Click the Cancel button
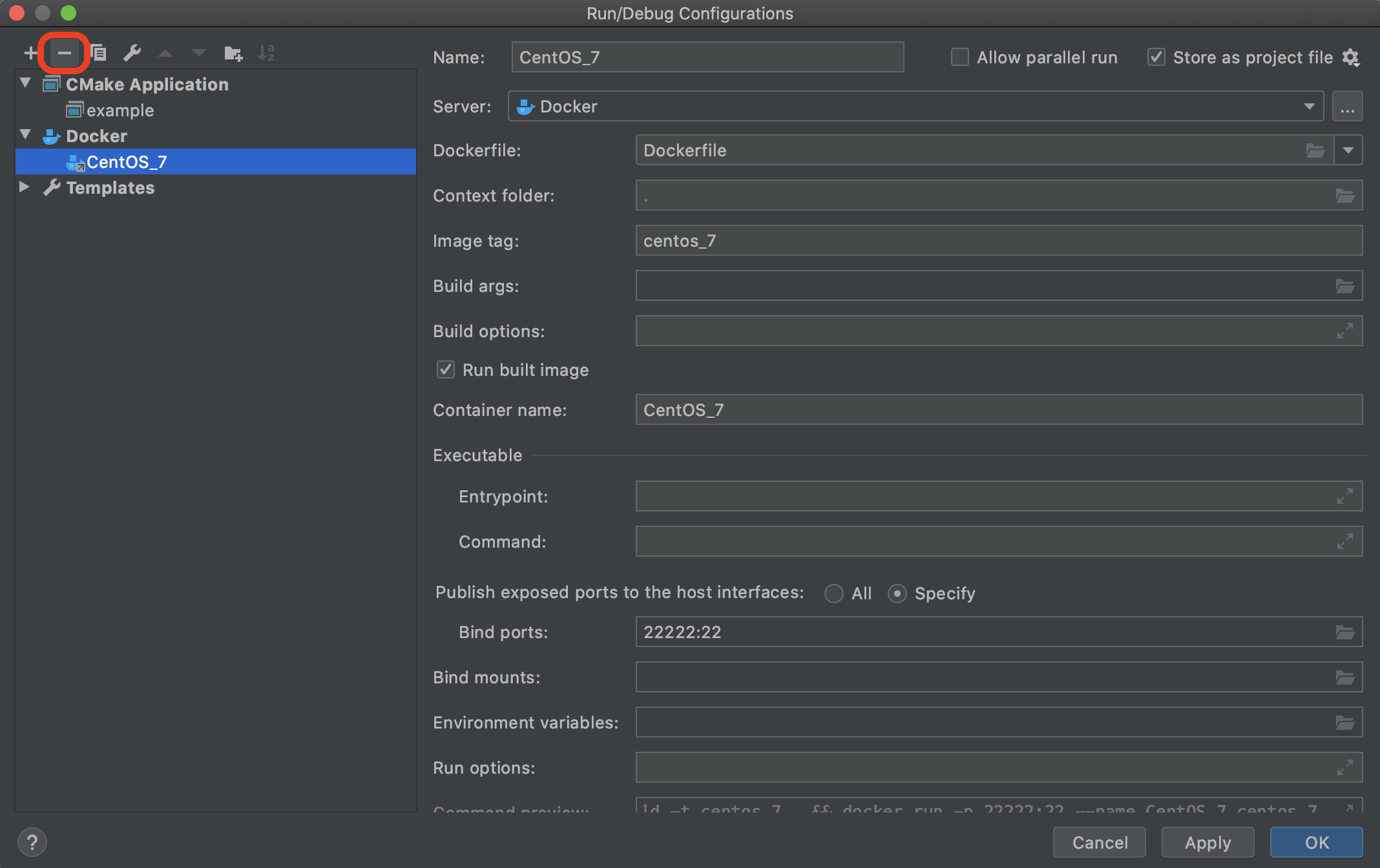The width and height of the screenshot is (1380, 868). tap(1100, 842)
